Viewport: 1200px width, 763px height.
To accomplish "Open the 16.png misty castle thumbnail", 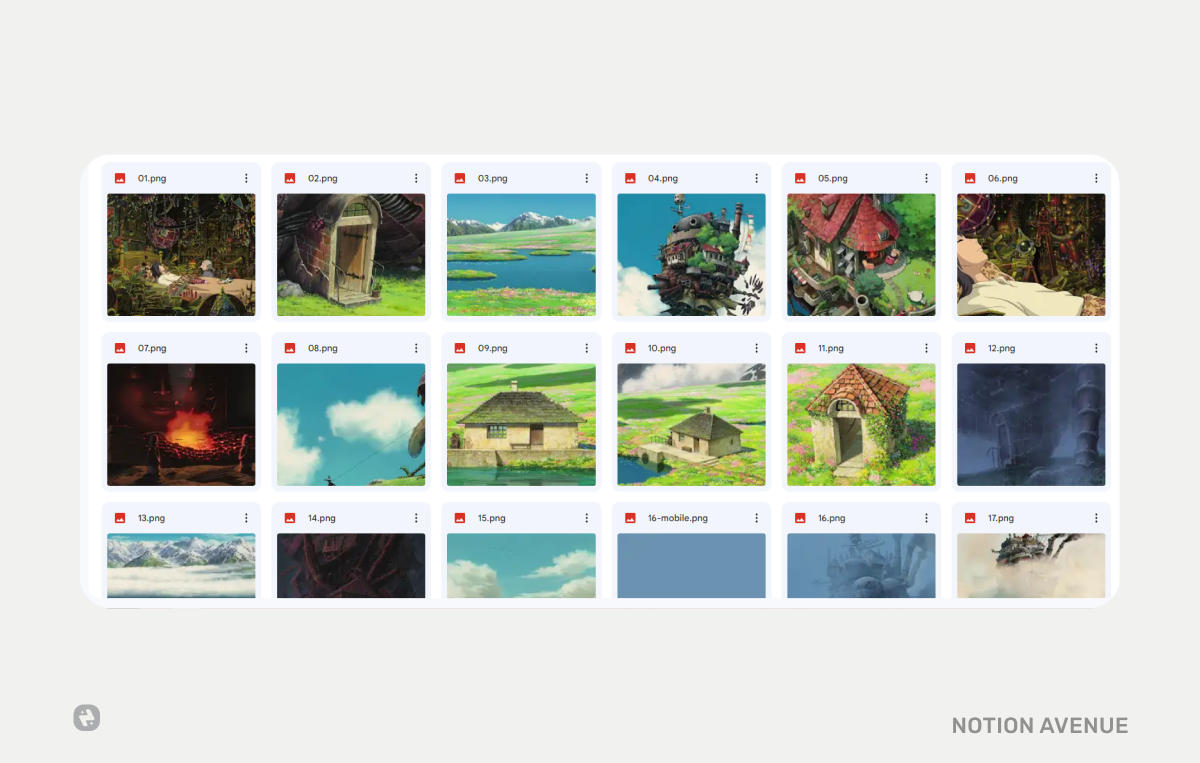I will tap(861, 566).
